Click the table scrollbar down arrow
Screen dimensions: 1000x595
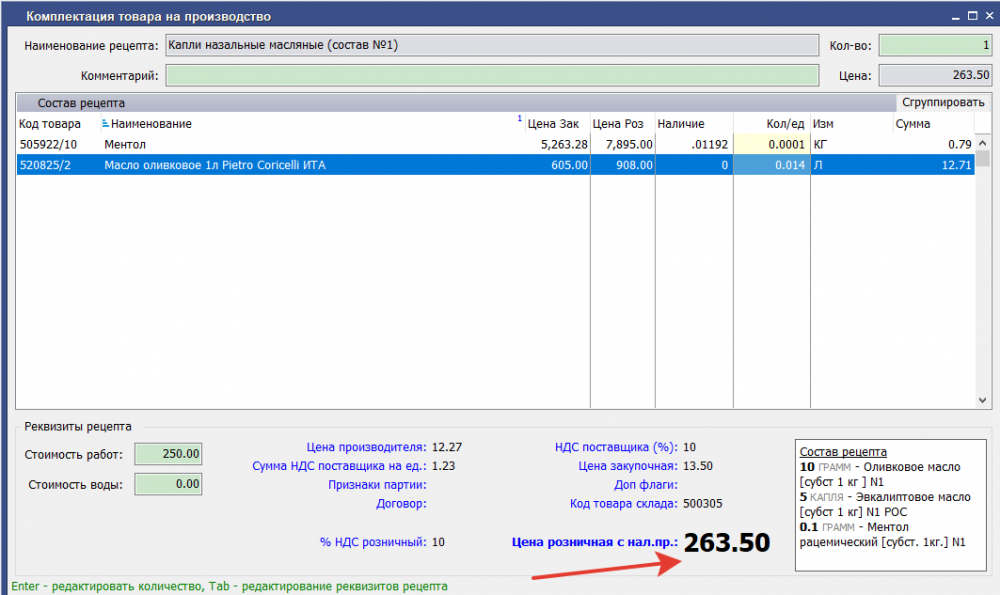click(983, 400)
